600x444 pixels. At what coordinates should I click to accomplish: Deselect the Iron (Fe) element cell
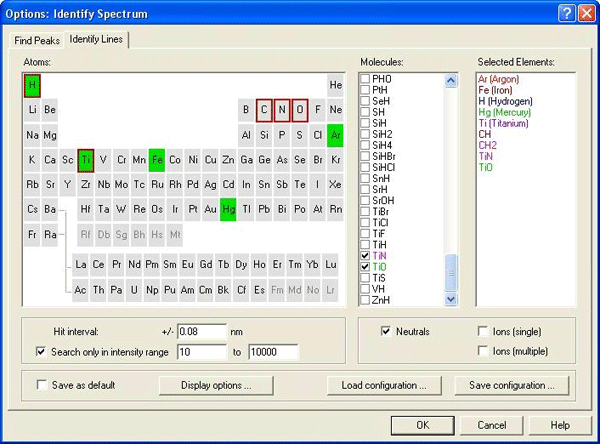pyautogui.click(x=157, y=160)
